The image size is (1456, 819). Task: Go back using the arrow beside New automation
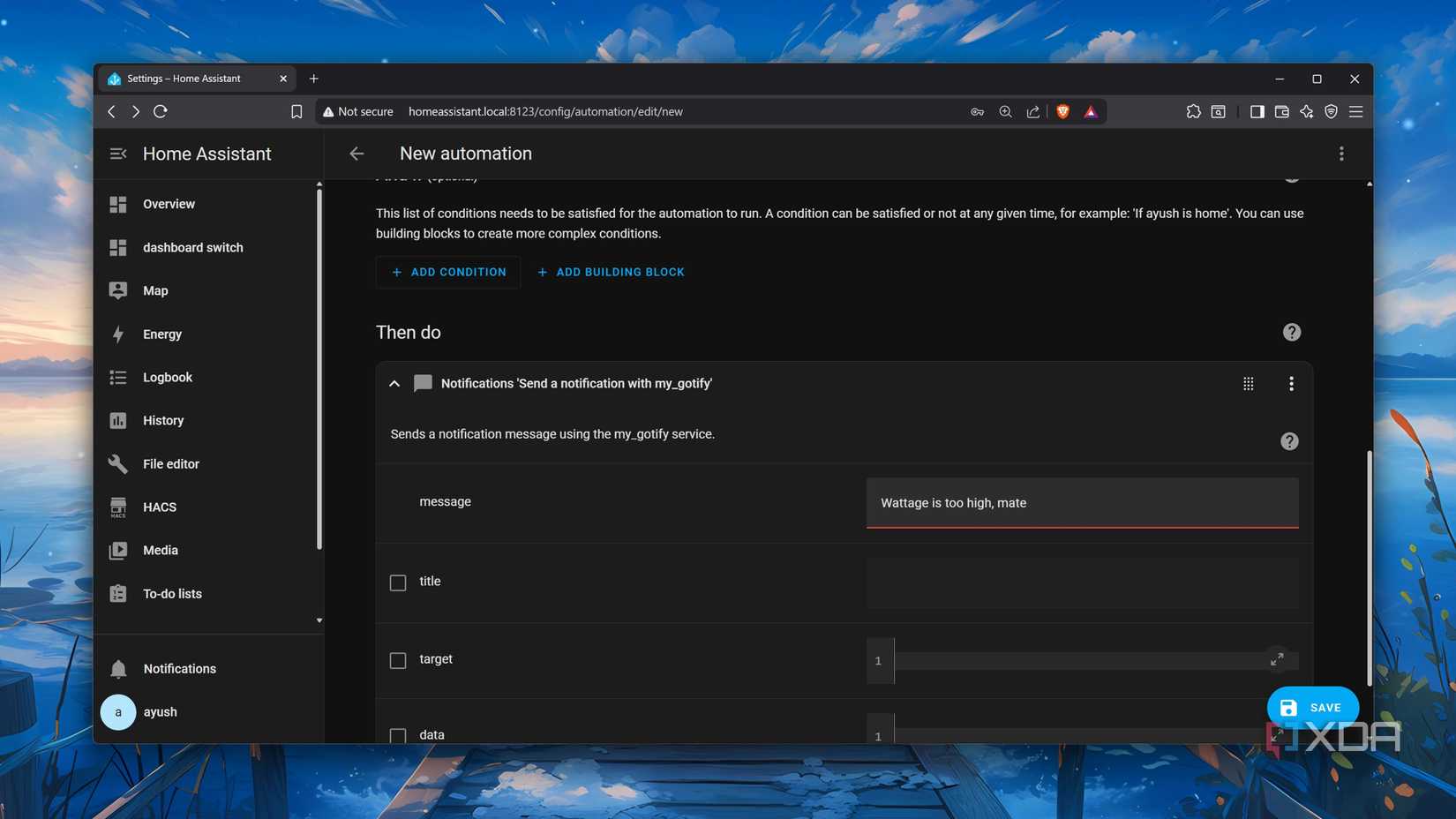[x=356, y=154]
